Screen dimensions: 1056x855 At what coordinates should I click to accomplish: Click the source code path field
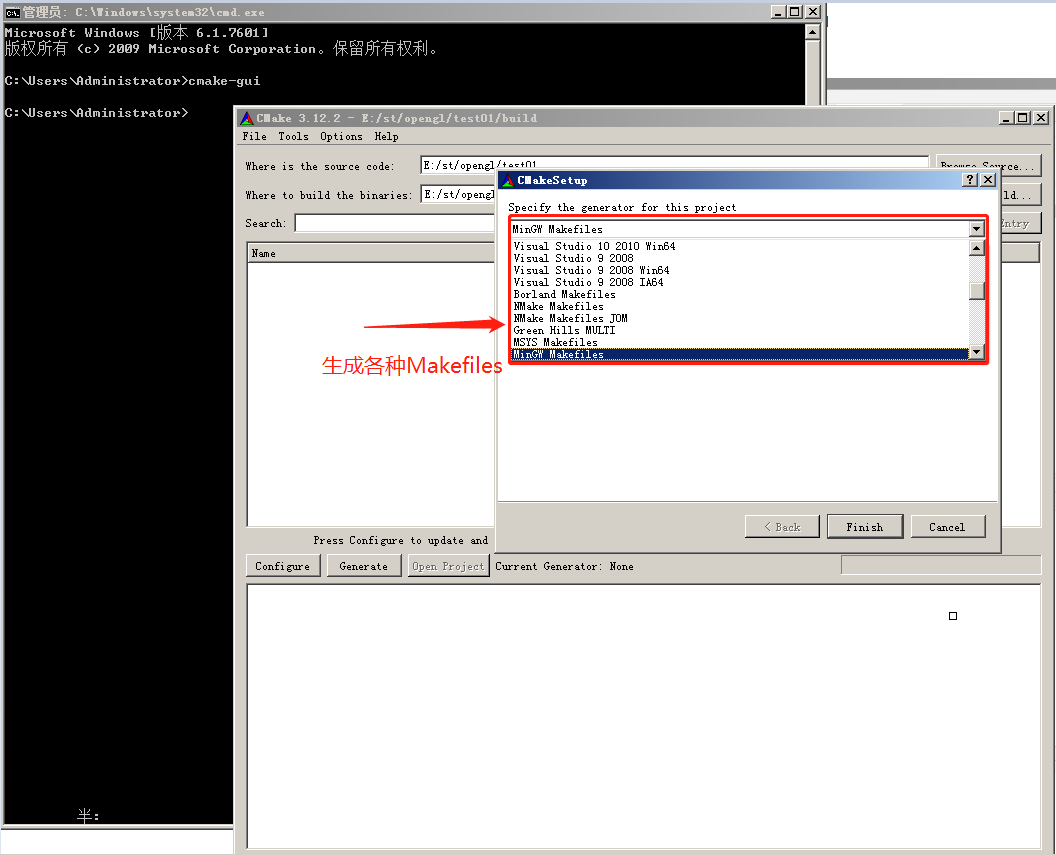675,165
